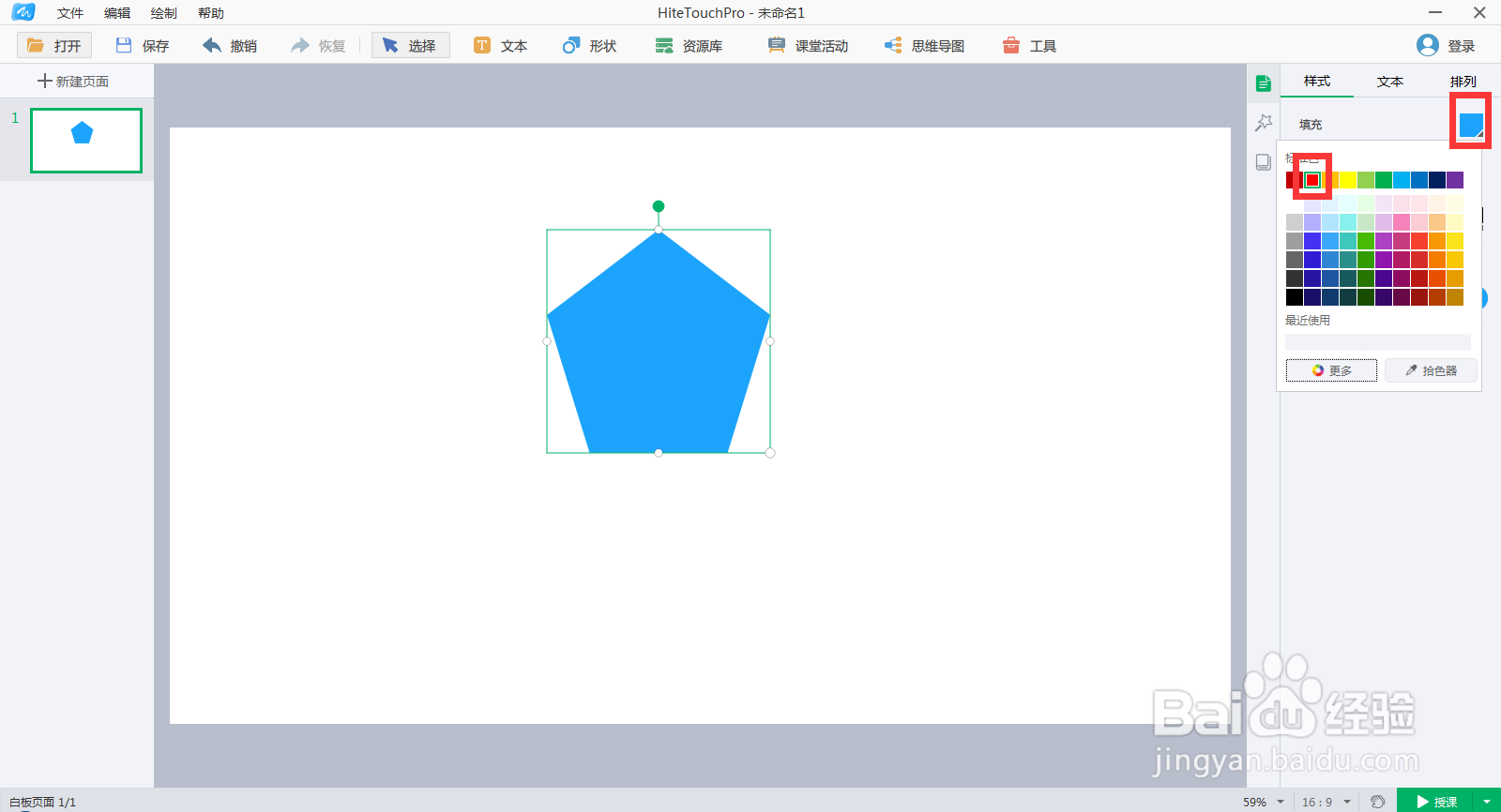The height and width of the screenshot is (812, 1501).
Task: Activate the 选择 selection pointer tool
Action: click(x=410, y=45)
